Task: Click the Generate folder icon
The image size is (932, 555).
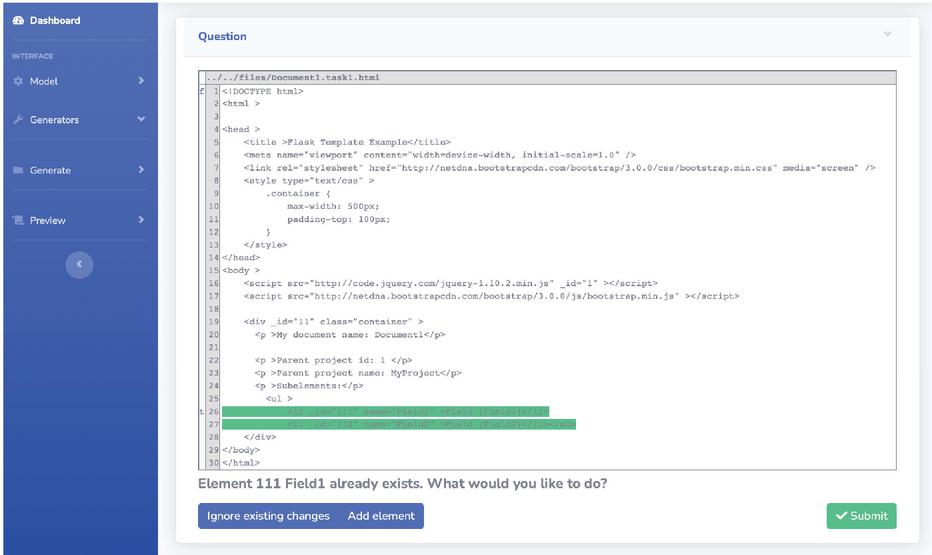Action: coord(18,170)
